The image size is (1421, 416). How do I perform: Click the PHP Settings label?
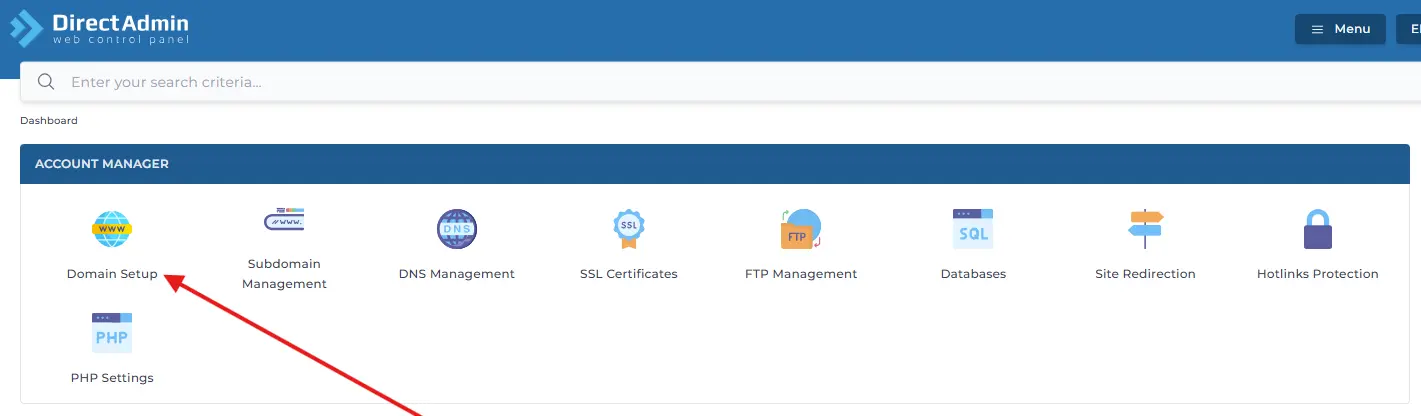point(112,378)
